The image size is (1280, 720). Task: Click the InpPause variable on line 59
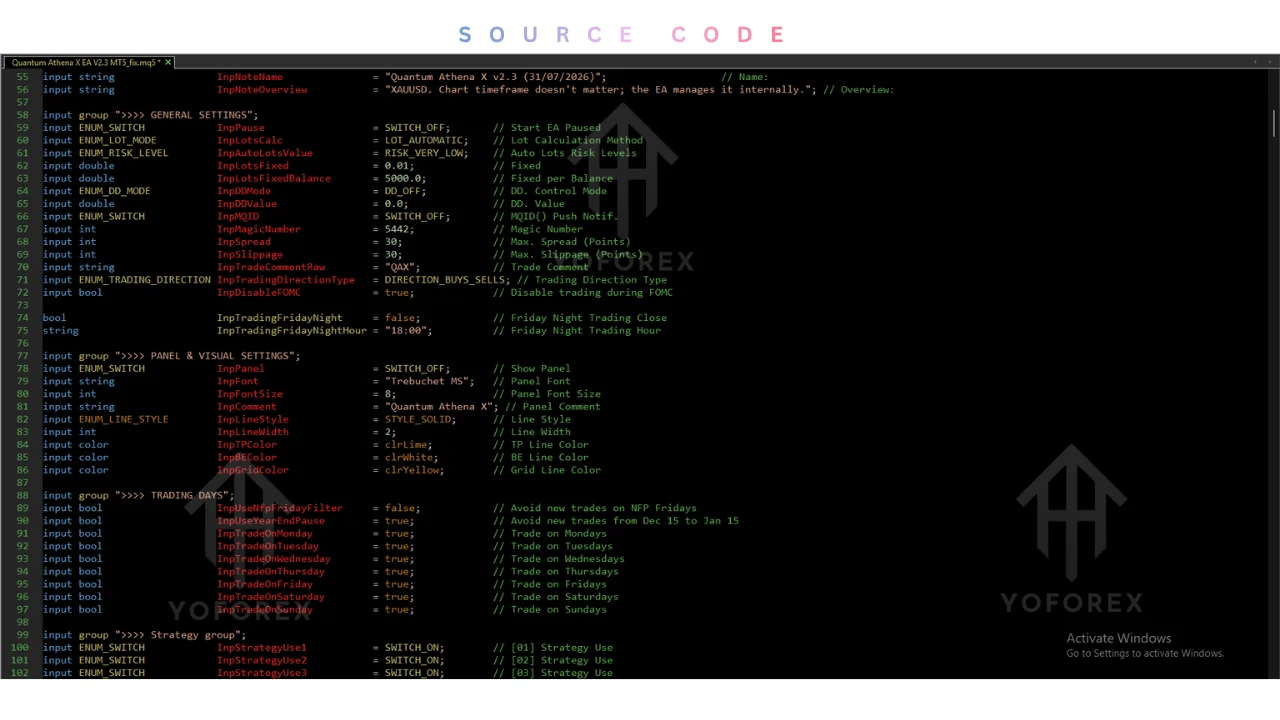pos(241,128)
